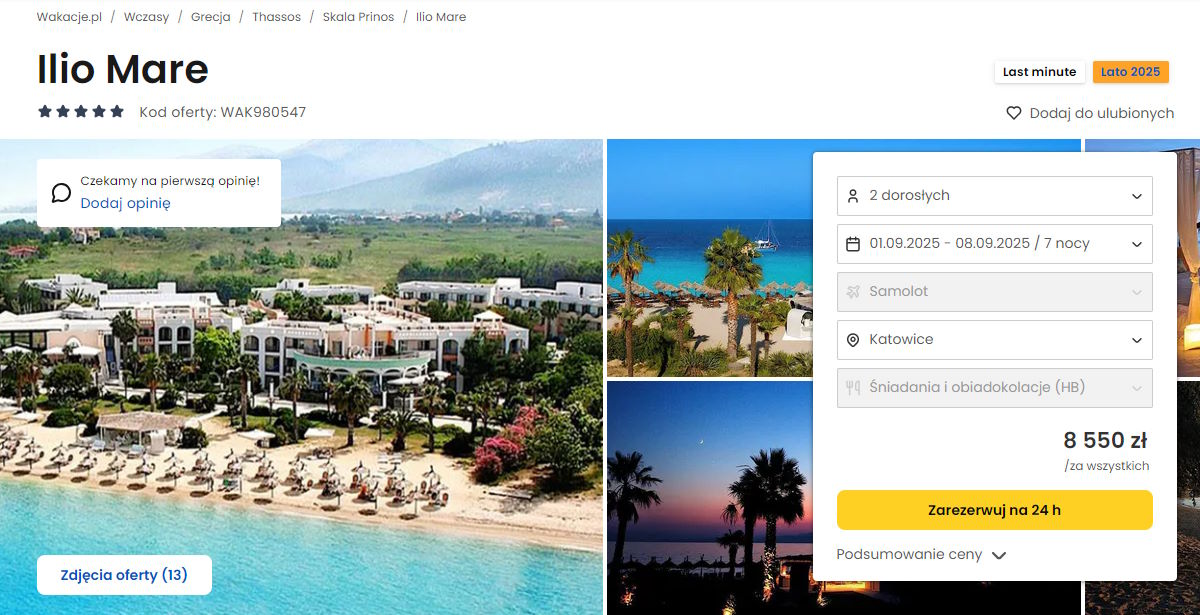
Task: Click the cutlery icon in meal plan field
Action: 853,388
